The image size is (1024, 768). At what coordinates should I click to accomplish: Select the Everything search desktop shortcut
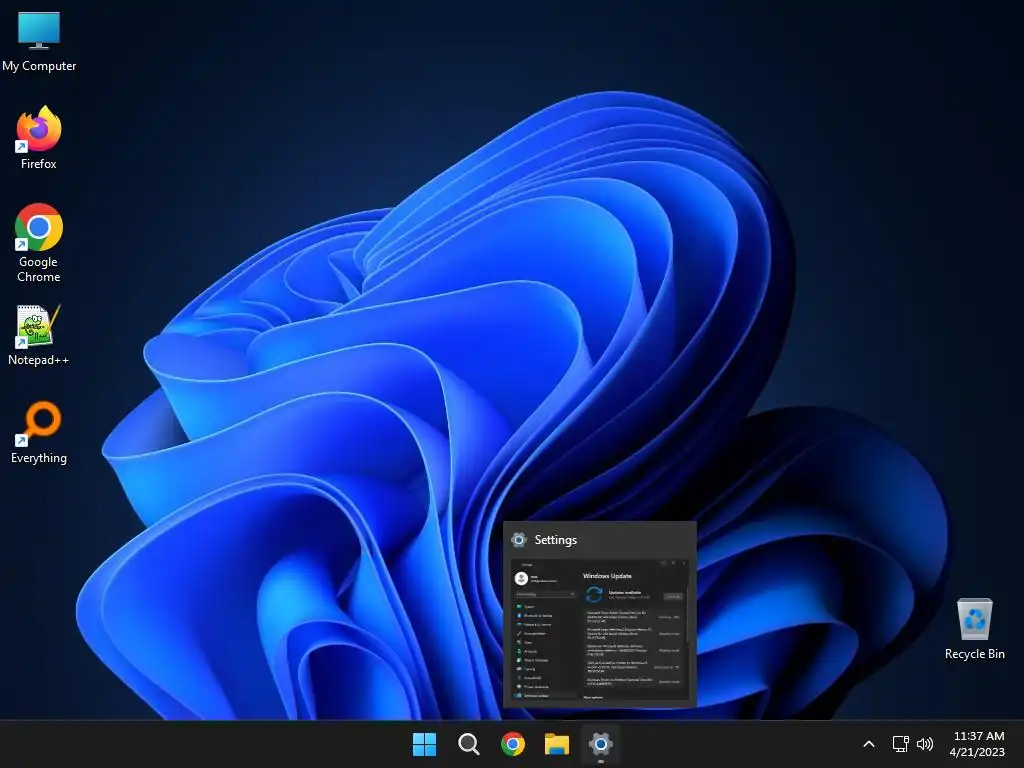click(x=39, y=432)
